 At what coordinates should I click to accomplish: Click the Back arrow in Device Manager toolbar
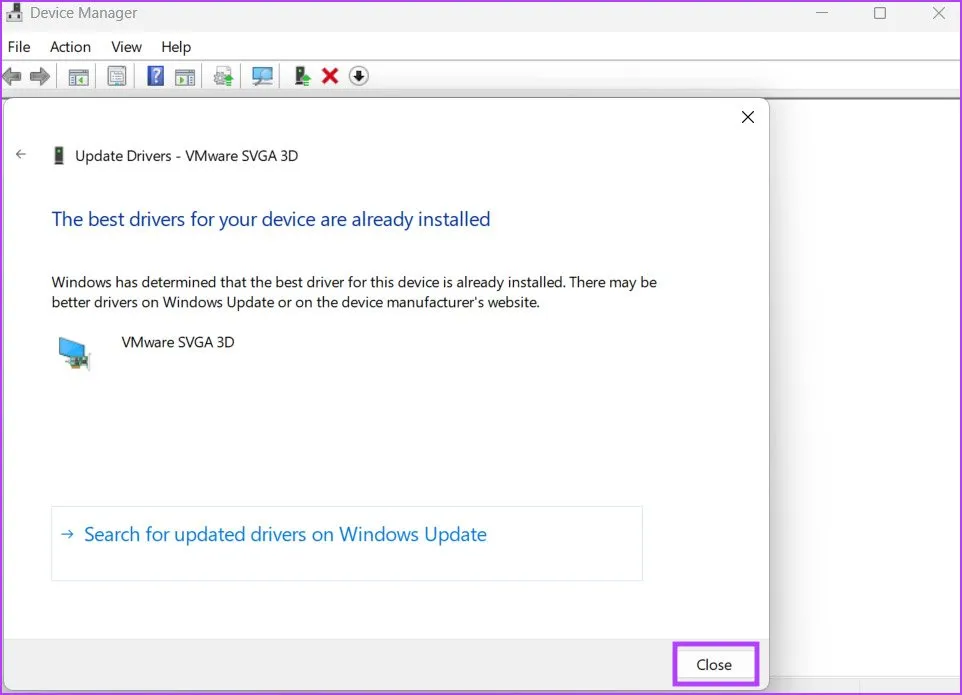[13, 77]
